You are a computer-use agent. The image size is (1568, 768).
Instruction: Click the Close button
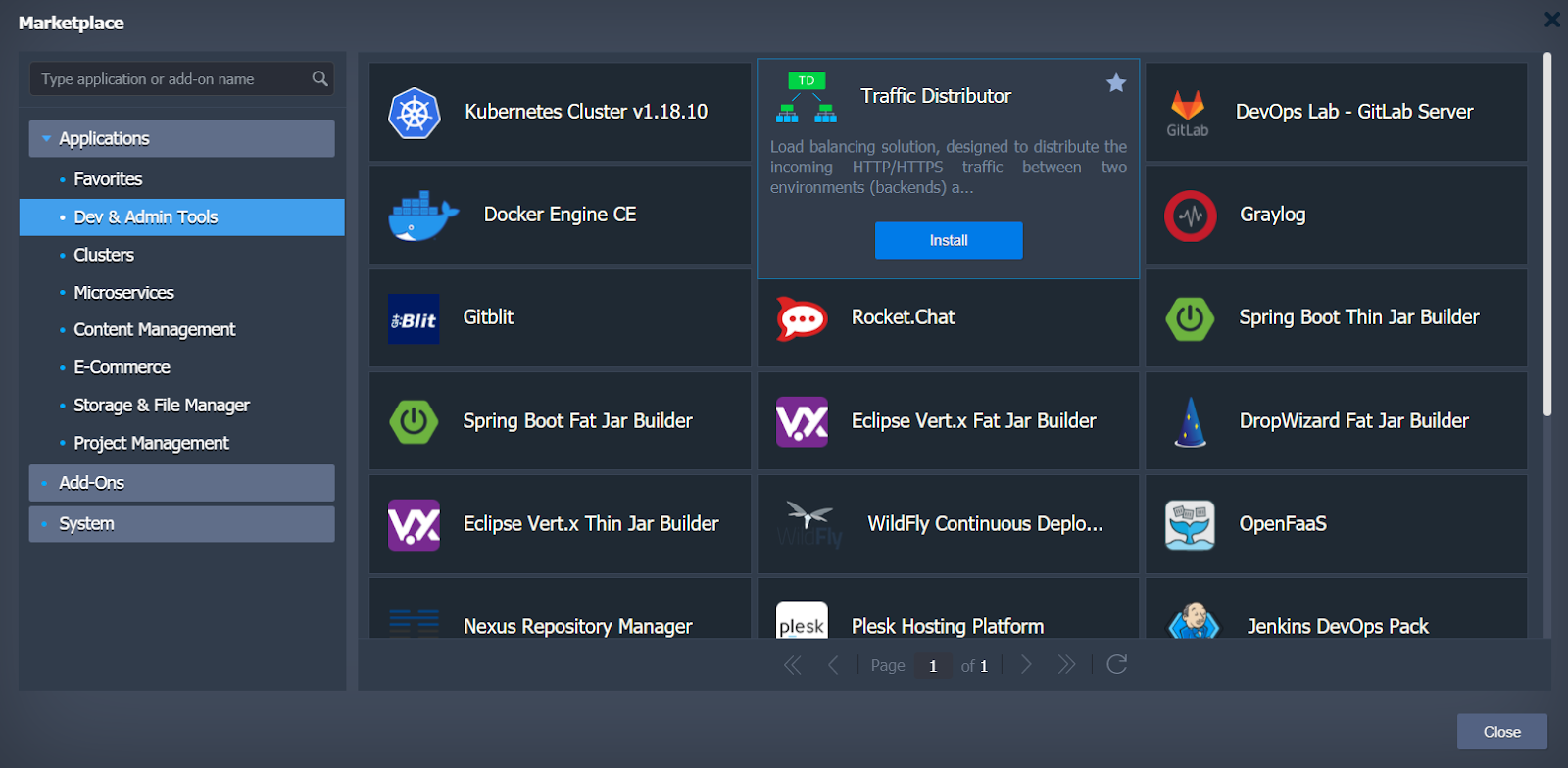pyautogui.click(x=1502, y=732)
